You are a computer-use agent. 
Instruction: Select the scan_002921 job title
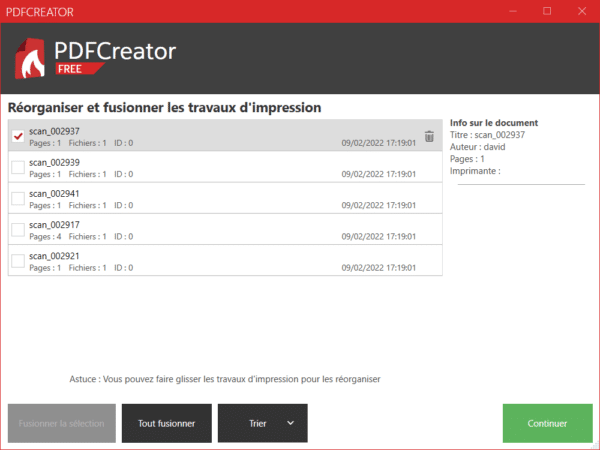coord(54,256)
